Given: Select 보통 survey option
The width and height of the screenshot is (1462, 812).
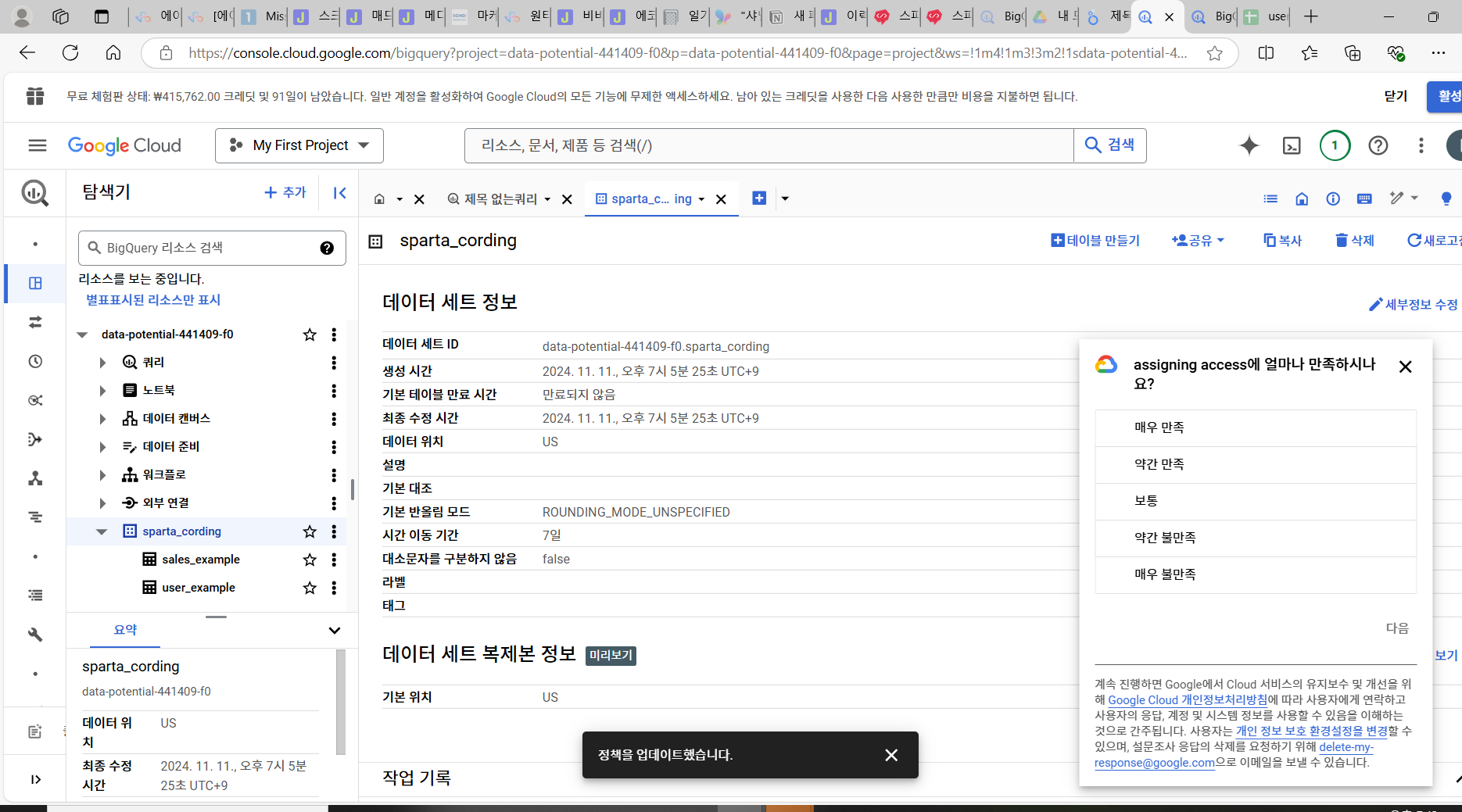Looking at the screenshot, I should coord(1256,501).
